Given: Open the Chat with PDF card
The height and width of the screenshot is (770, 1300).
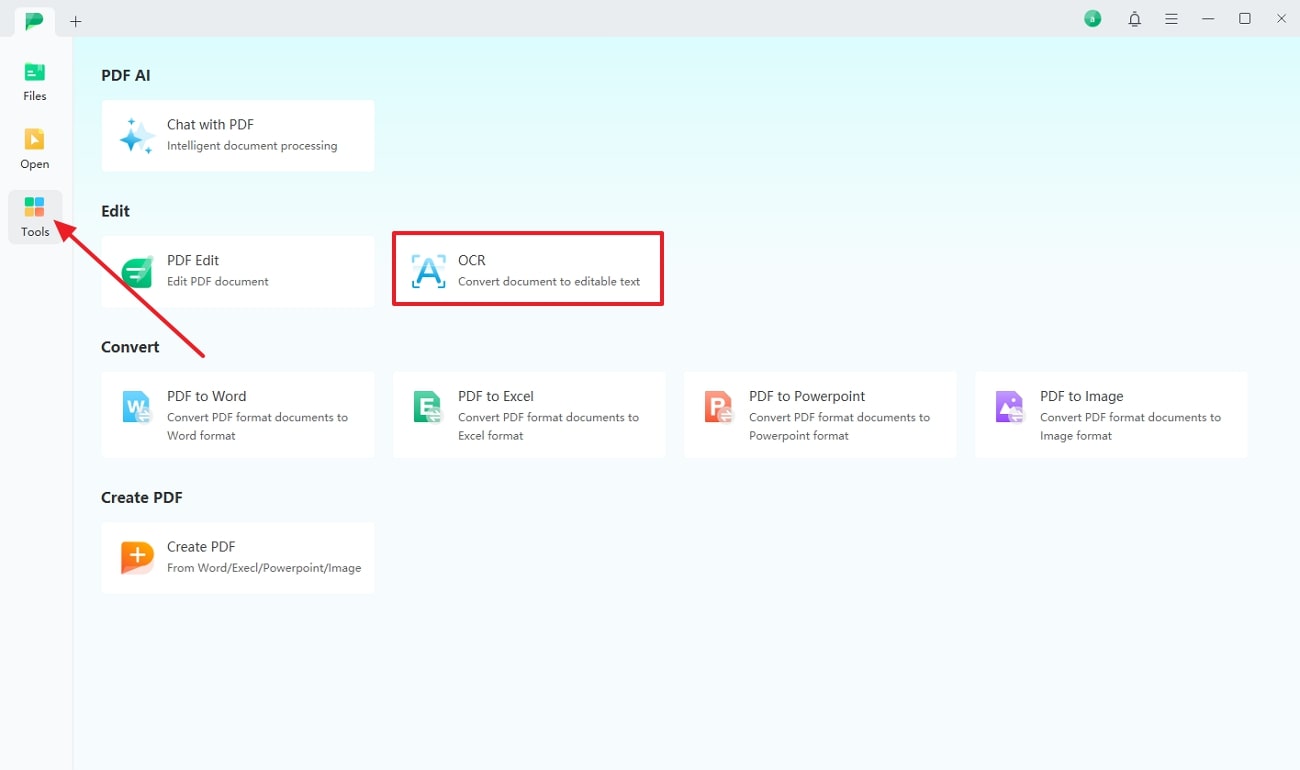Looking at the screenshot, I should (x=238, y=136).
